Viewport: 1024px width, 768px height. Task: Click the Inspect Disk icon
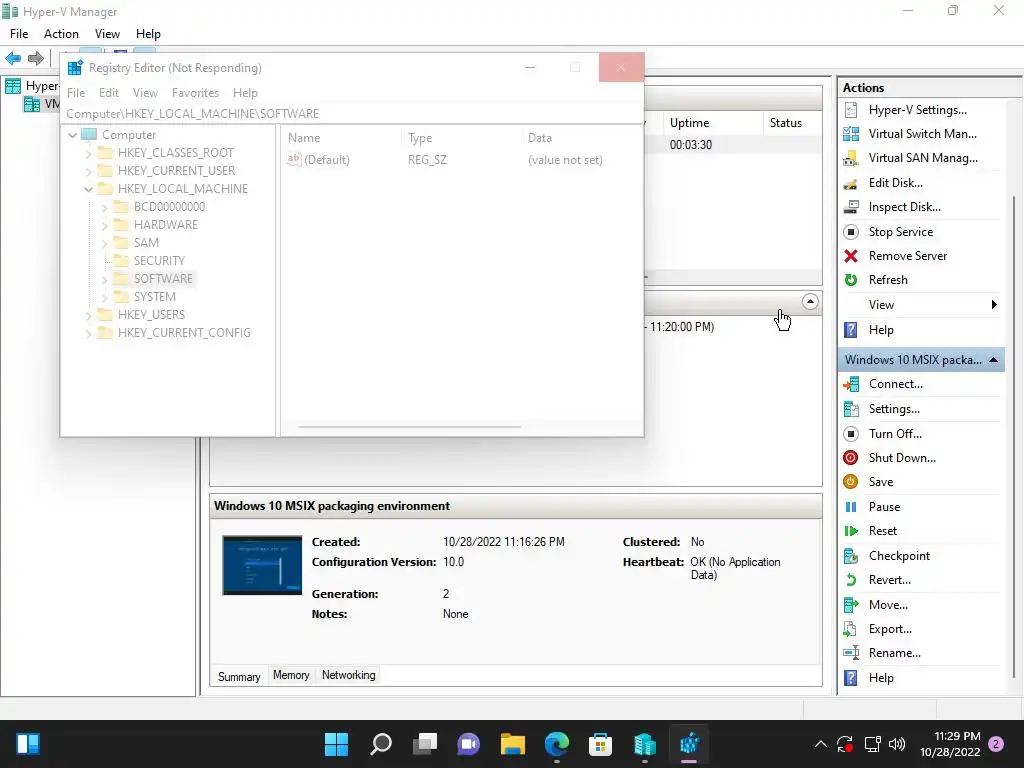(851, 207)
